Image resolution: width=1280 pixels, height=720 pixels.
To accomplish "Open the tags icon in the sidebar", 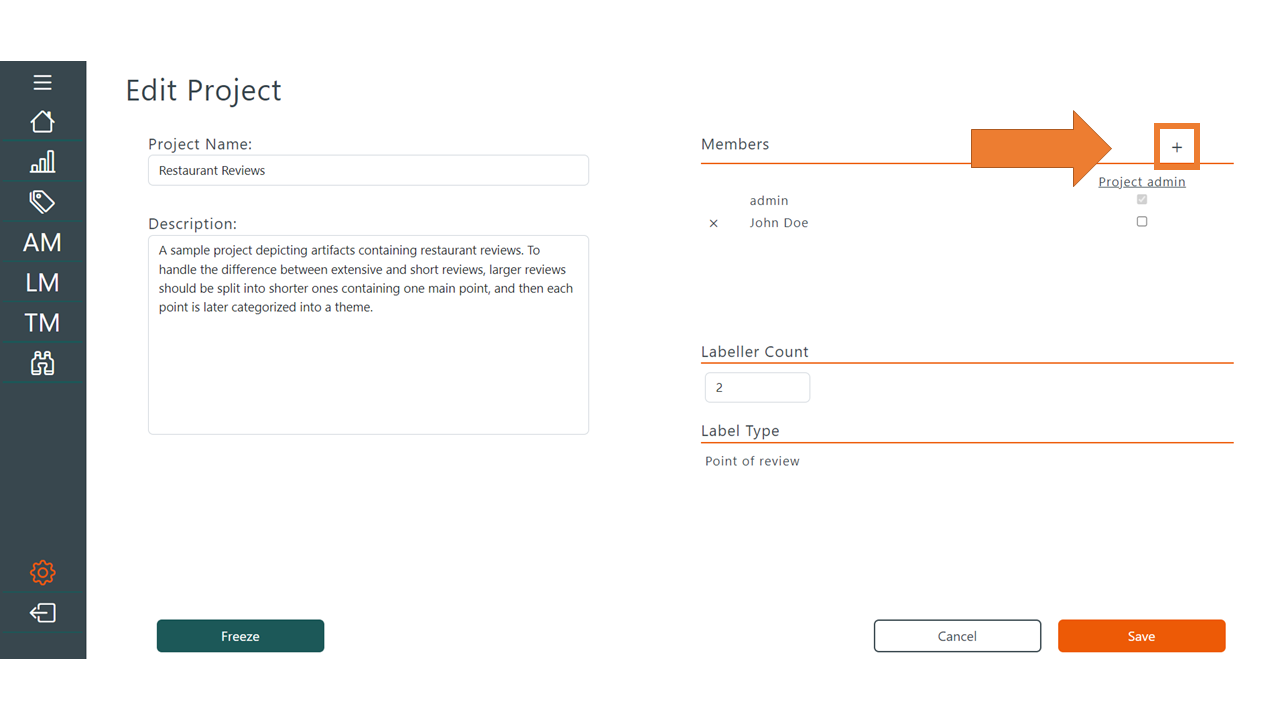I will pyautogui.click(x=42, y=202).
